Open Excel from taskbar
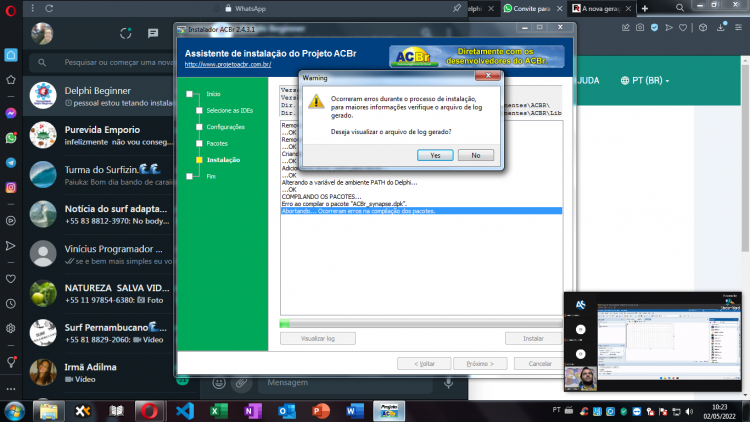 point(219,411)
